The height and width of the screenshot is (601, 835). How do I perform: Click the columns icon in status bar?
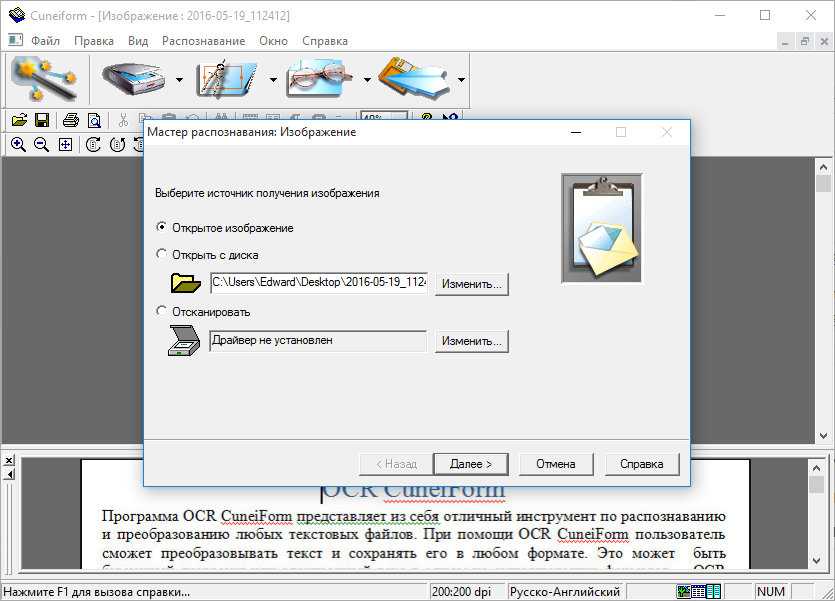pos(714,591)
